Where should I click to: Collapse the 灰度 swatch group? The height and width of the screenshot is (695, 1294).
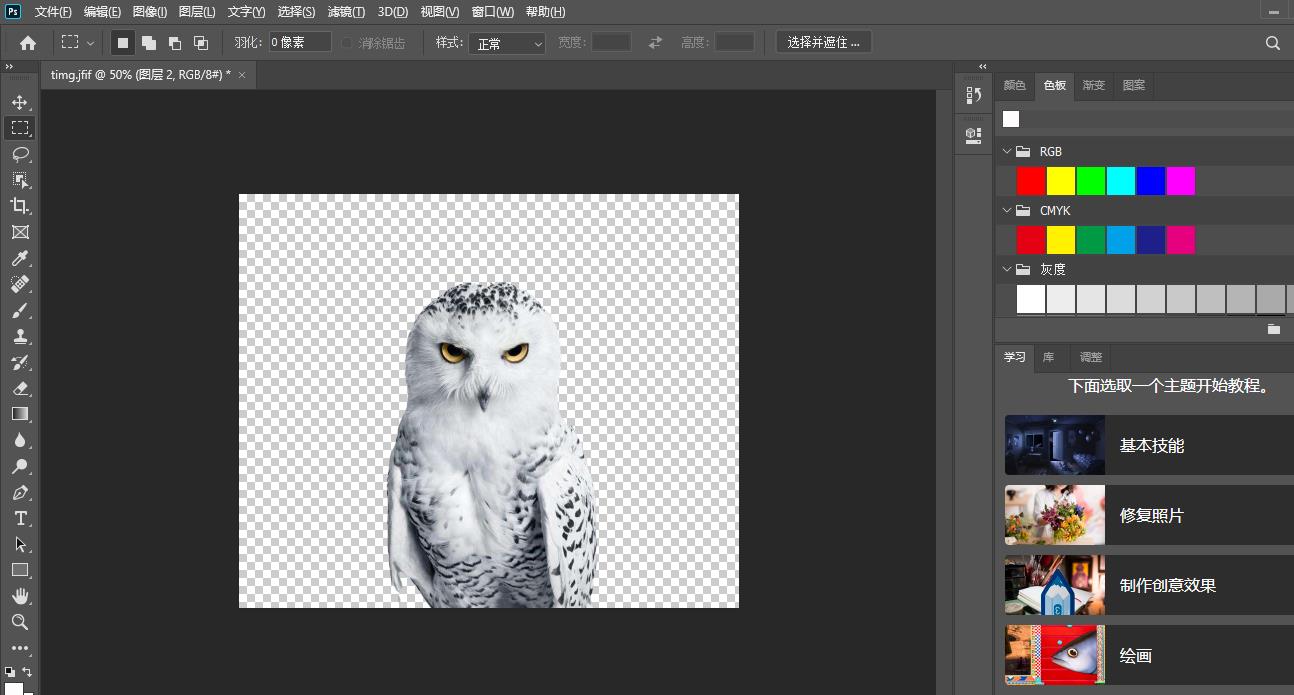click(1007, 270)
